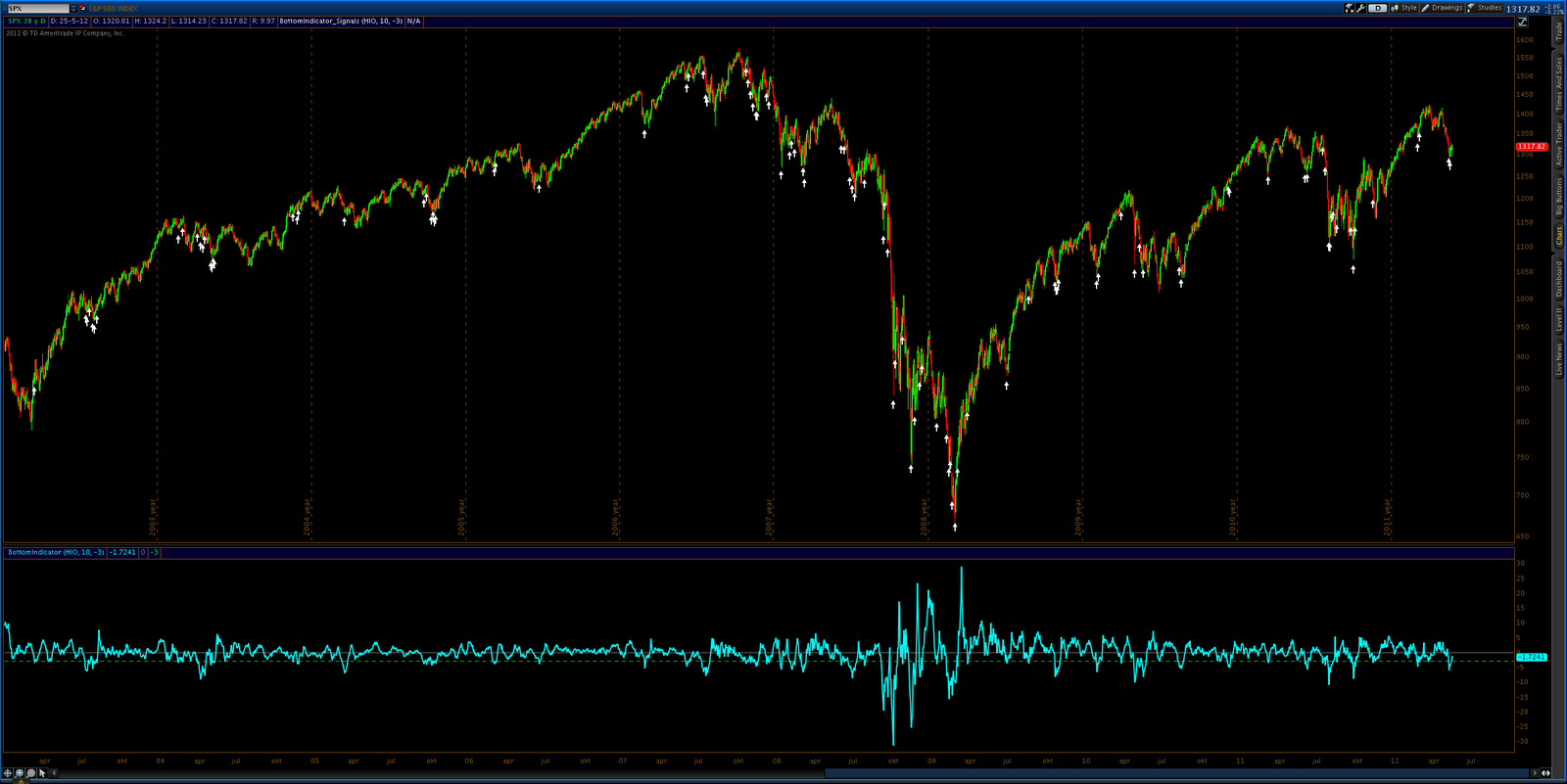Open the Big Buttons side tab
Screen dimensions: 1567x784
coord(1559,197)
